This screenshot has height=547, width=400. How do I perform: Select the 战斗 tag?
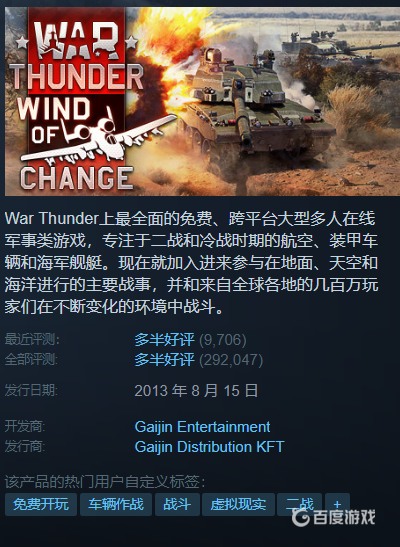pos(177,504)
